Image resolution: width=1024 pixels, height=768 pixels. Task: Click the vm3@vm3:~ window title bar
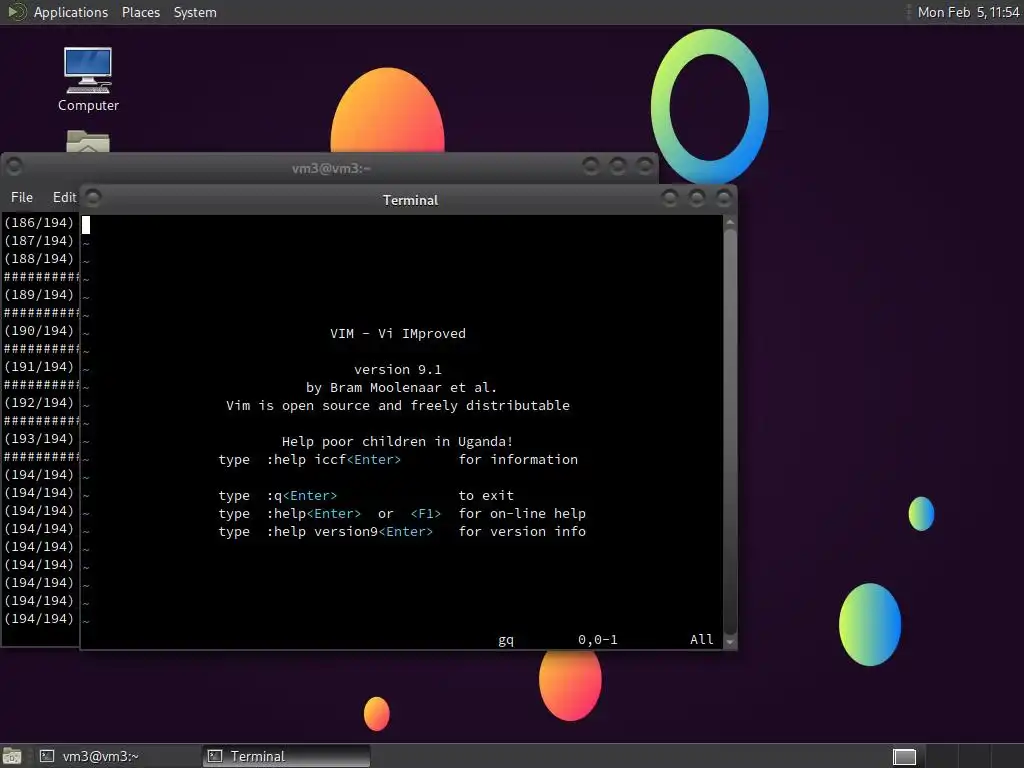coord(331,168)
